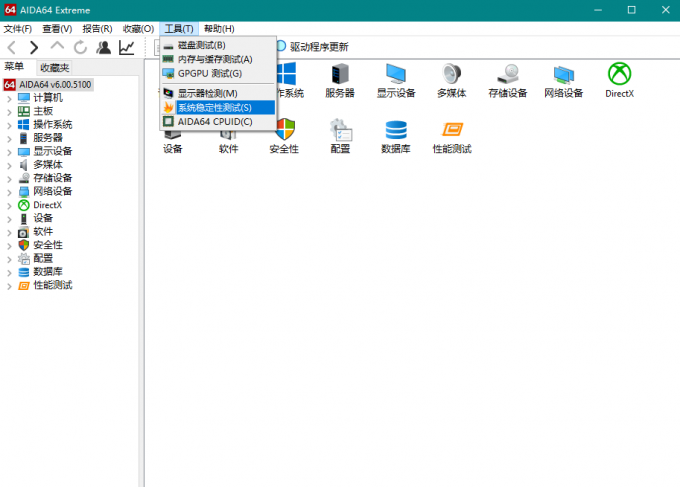Click the 磁盘测试 disk icon in menu
680x487 pixels.
pos(168,46)
